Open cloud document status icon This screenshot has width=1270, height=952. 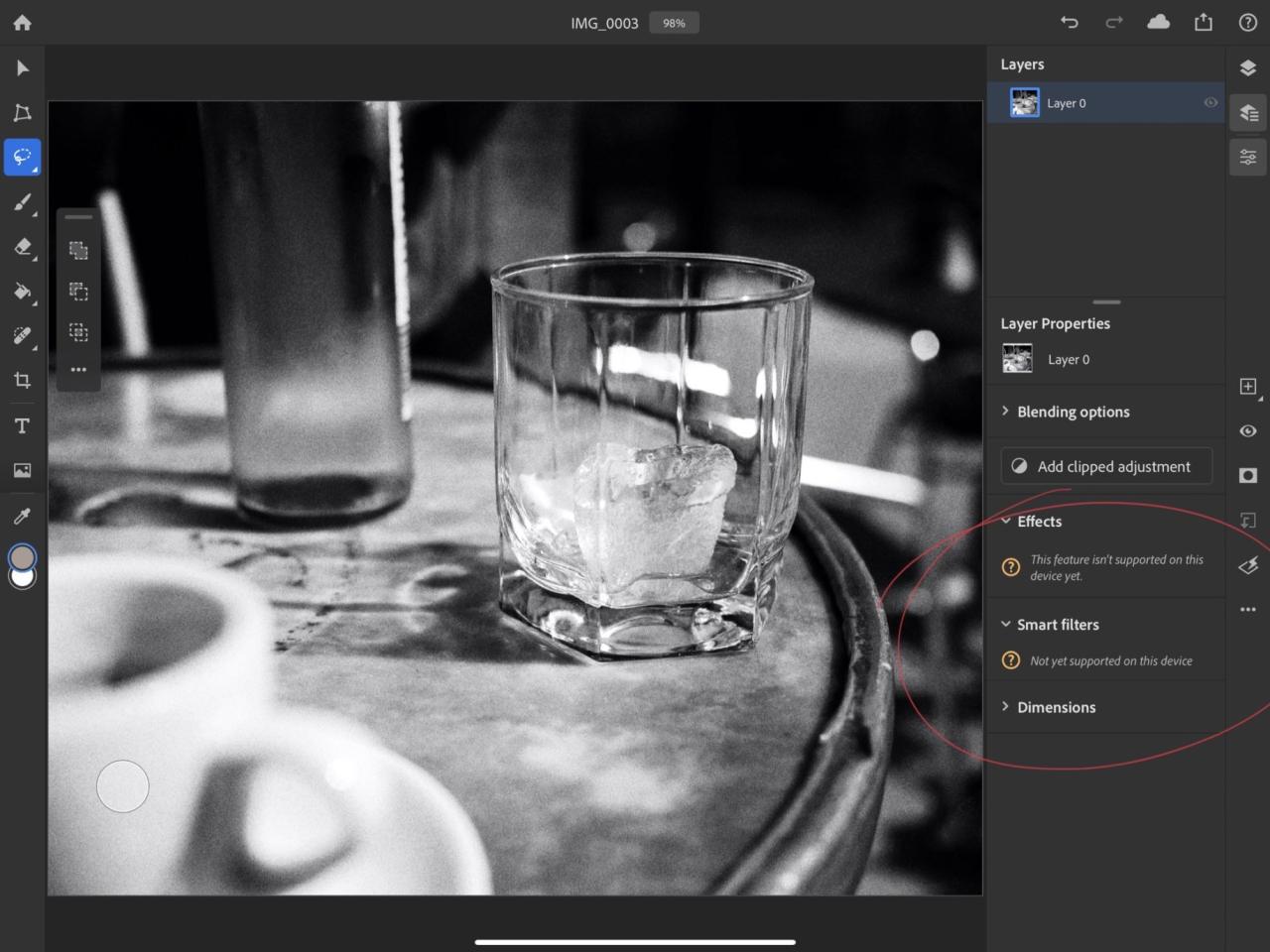click(1158, 22)
